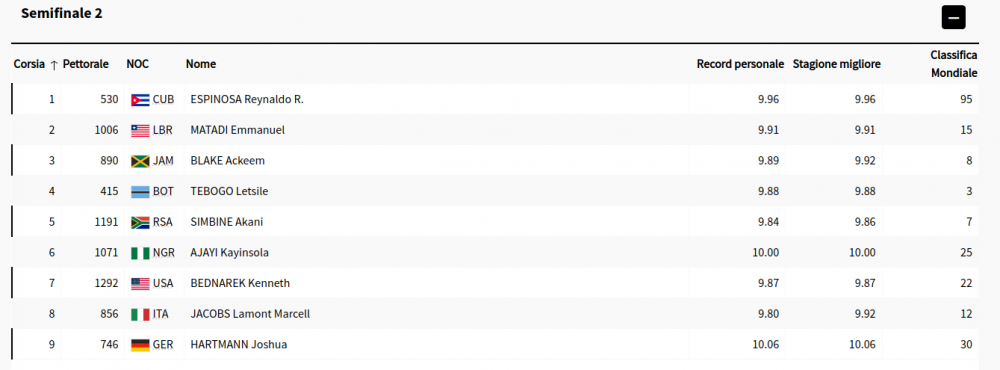Click the South Africa flag icon
The height and width of the screenshot is (370, 1000).
click(x=140, y=222)
